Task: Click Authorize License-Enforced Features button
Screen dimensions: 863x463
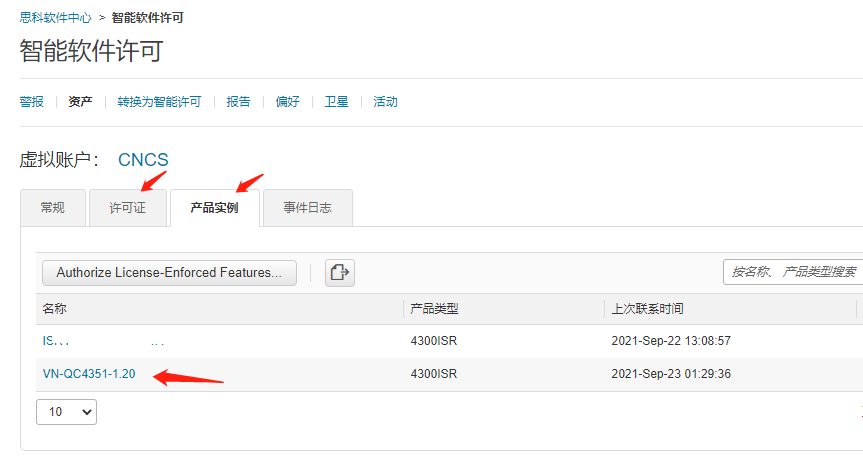Action: pyautogui.click(x=169, y=272)
